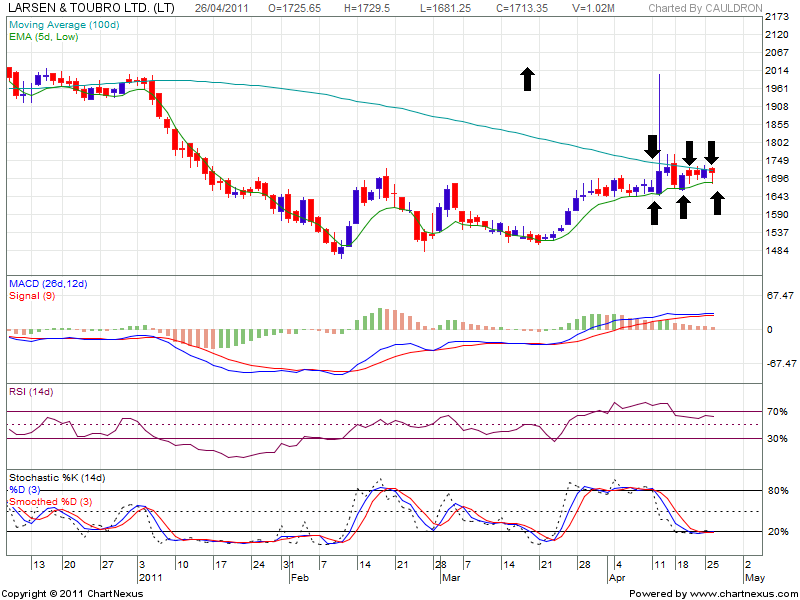Click the leftmost black up arrow below the candles
Screen dimensions: 800x600
653,211
